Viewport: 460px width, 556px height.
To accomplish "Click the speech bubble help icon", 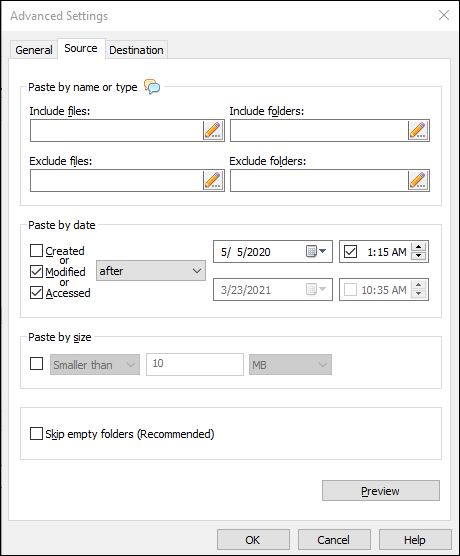I will [x=152, y=87].
